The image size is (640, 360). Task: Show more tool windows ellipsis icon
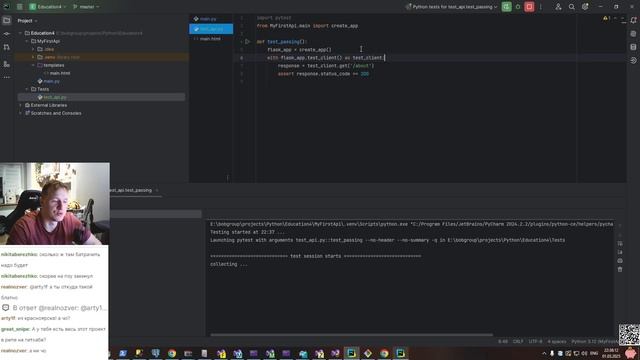[7, 77]
